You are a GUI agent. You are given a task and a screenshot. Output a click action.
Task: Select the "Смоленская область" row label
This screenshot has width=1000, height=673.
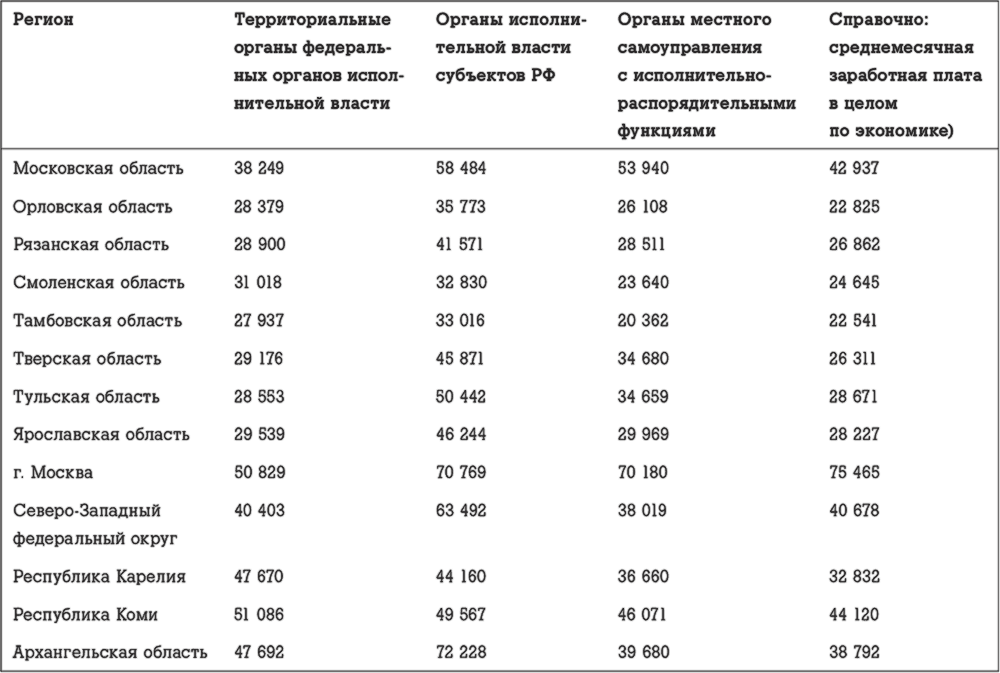click(99, 283)
